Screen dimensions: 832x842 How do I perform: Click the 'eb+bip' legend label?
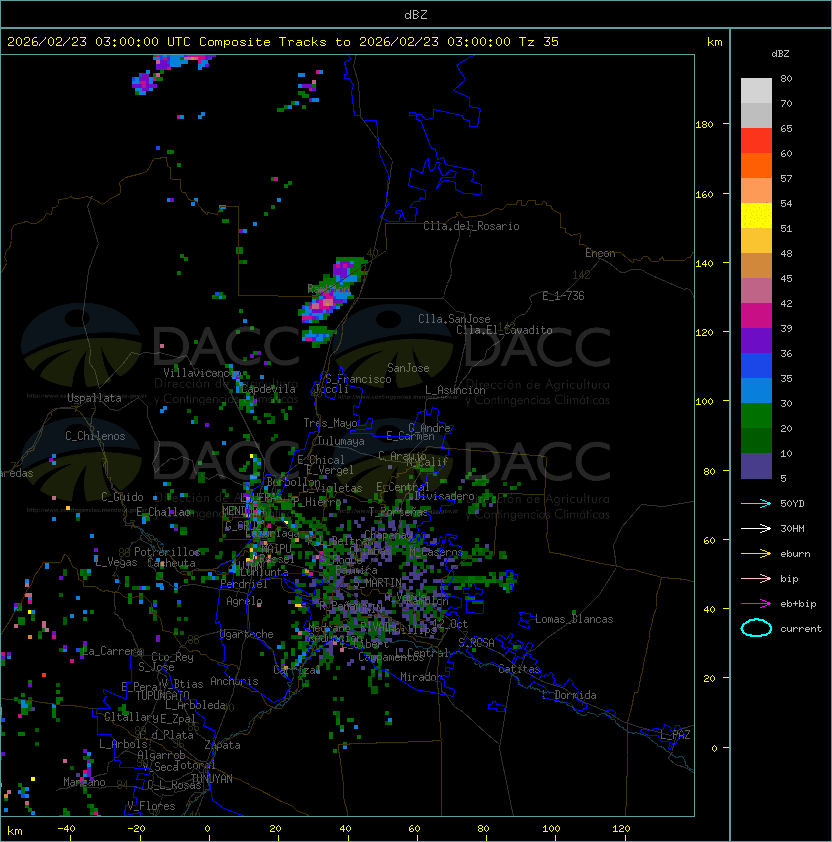(x=798, y=604)
